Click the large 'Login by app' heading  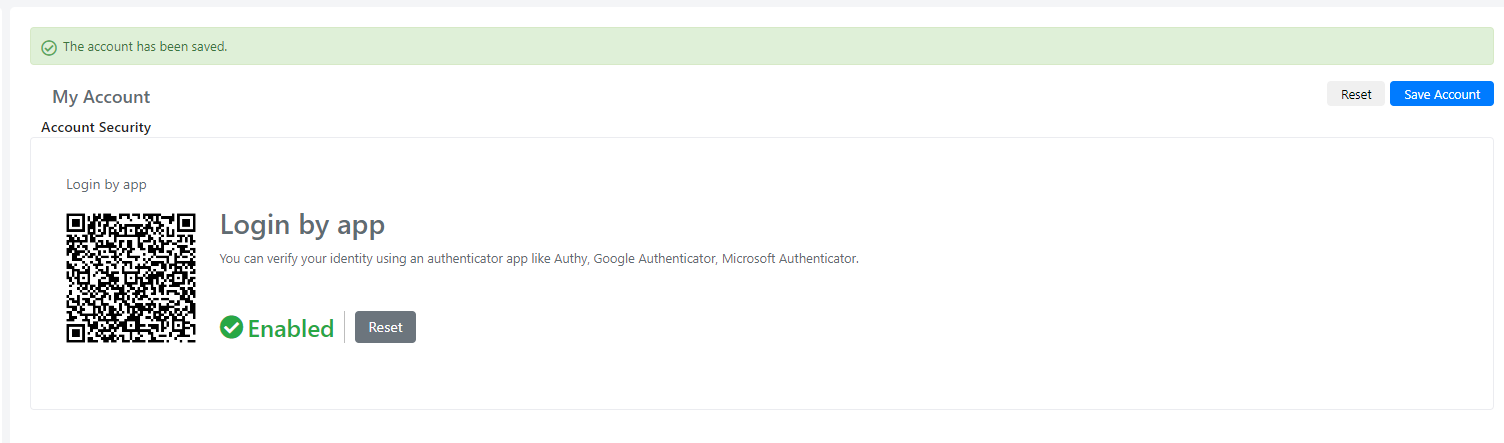(302, 224)
